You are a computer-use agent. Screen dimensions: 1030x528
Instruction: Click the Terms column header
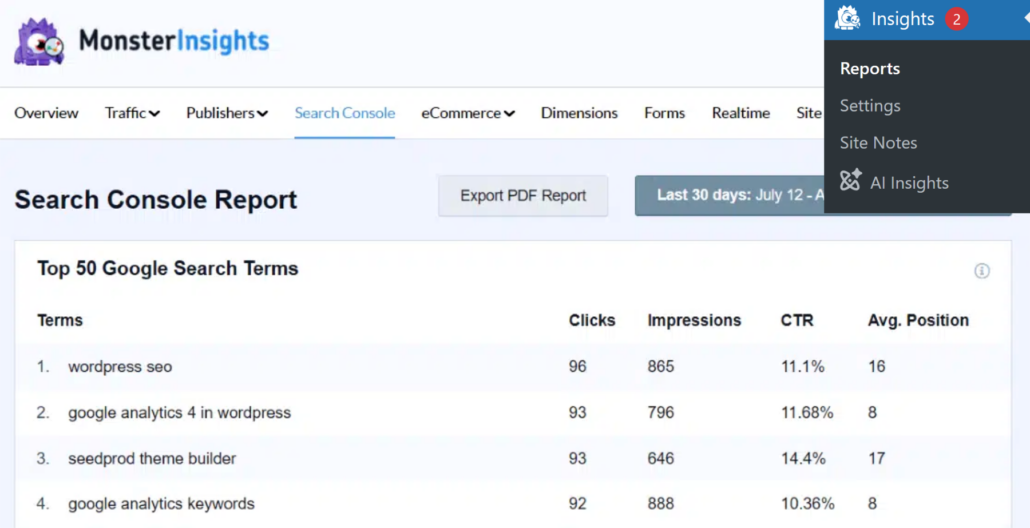point(60,320)
